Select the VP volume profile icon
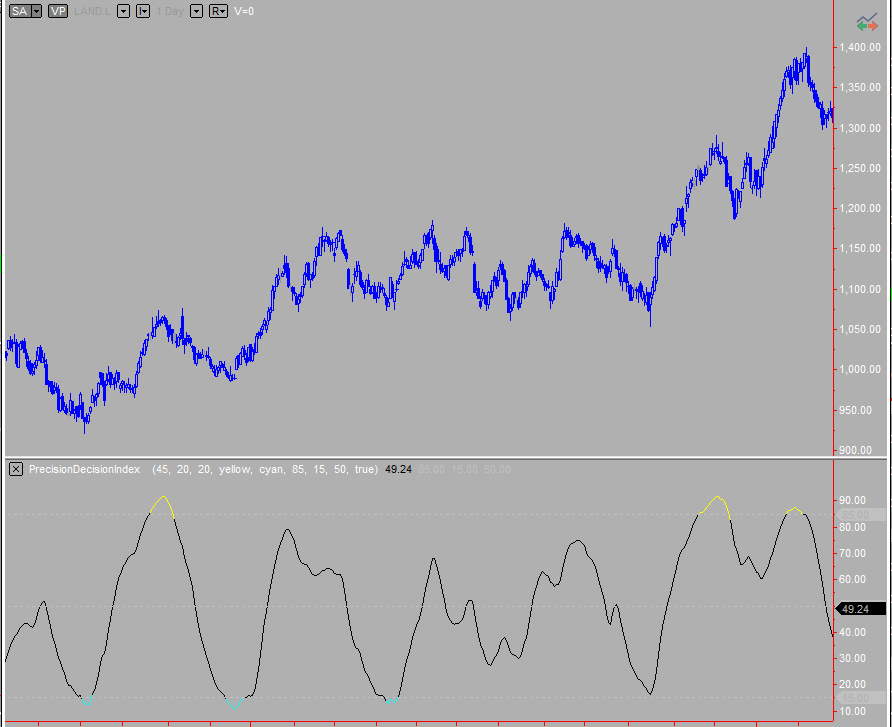 coord(56,11)
